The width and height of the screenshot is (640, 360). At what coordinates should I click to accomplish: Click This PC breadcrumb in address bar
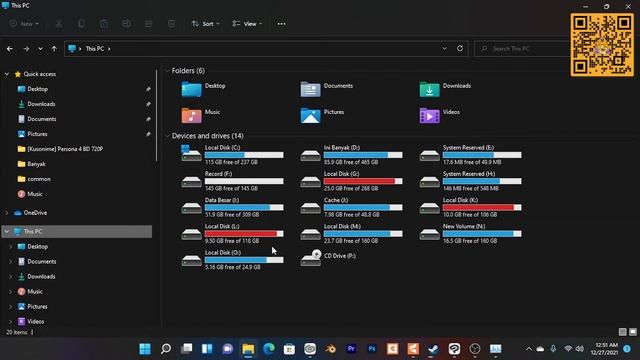pyautogui.click(x=95, y=49)
